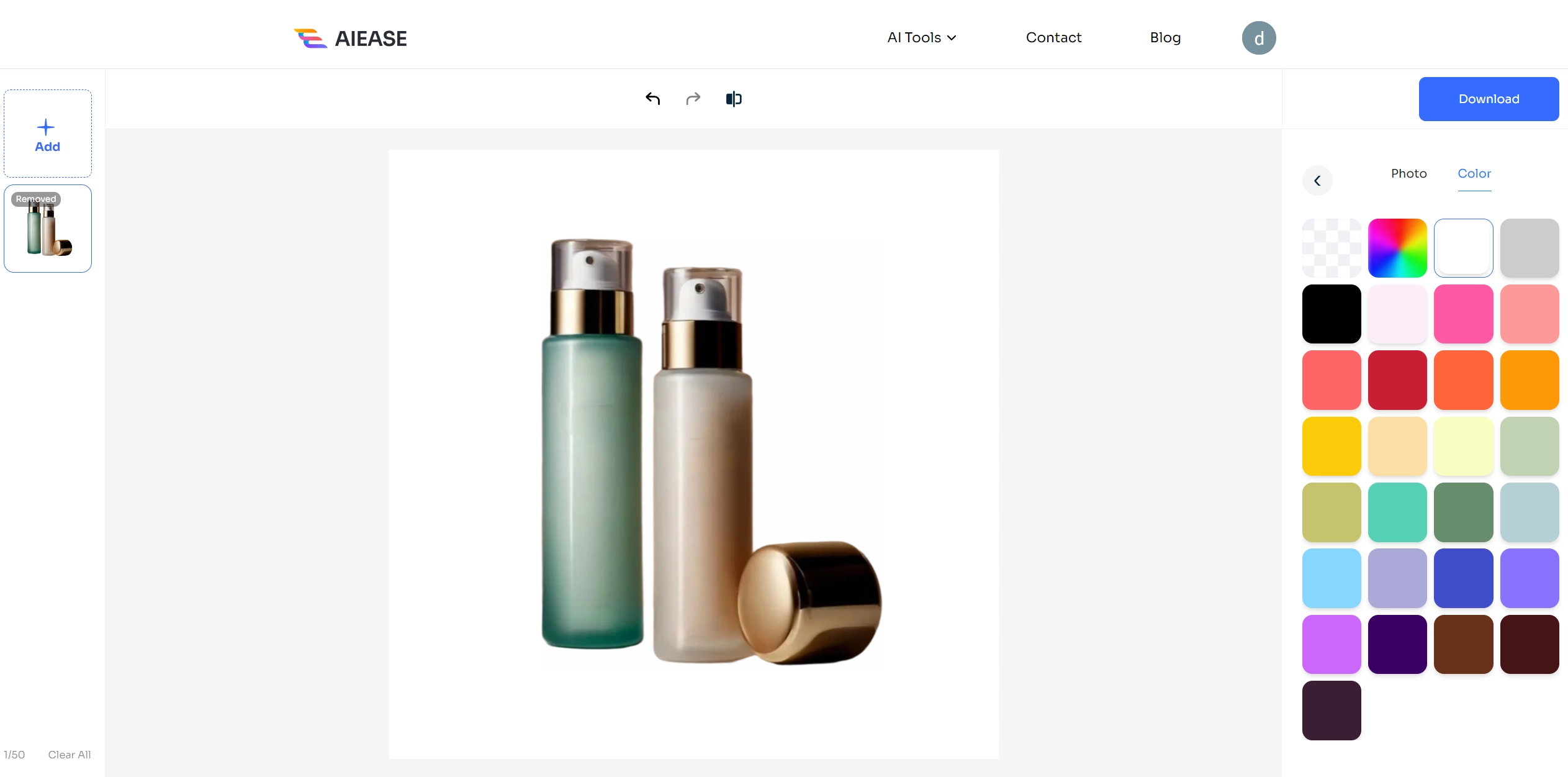Select the Removed bottles thumbnail
This screenshot has height=777, width=1568.
point(48,229)
